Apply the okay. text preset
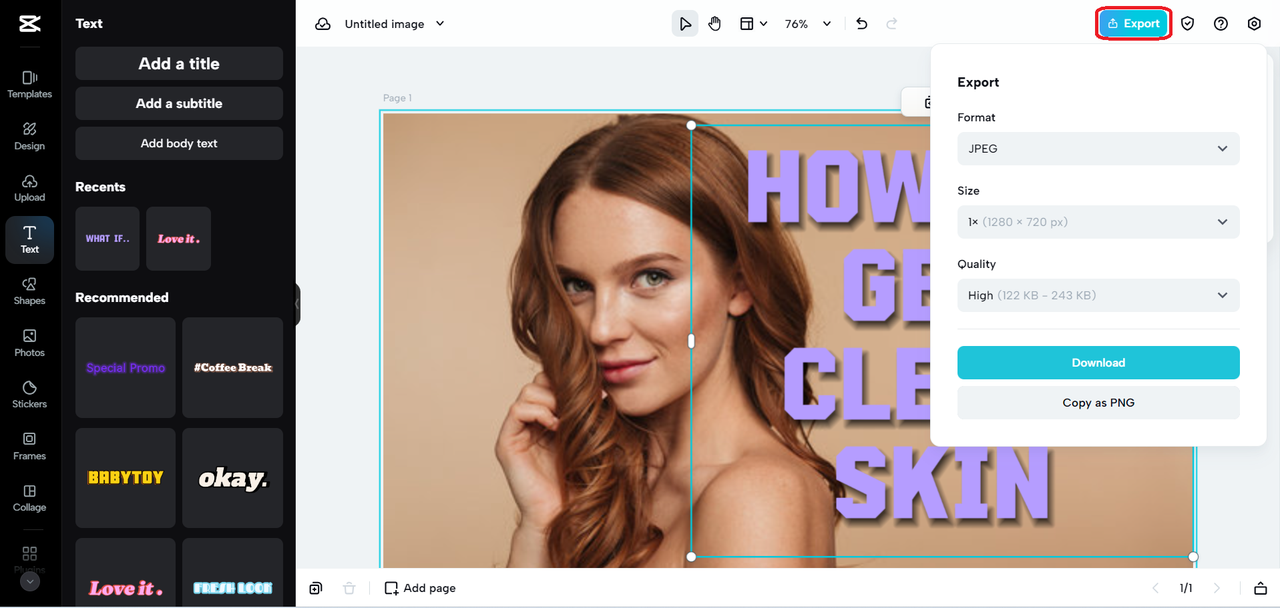The width and height of the screenshot is (1280, 608). (x=232, y=478)
